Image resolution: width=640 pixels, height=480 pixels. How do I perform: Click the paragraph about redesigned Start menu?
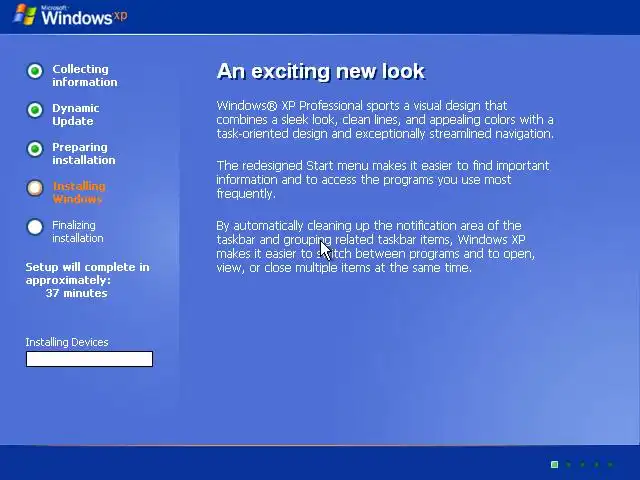(x=382, y=180)
